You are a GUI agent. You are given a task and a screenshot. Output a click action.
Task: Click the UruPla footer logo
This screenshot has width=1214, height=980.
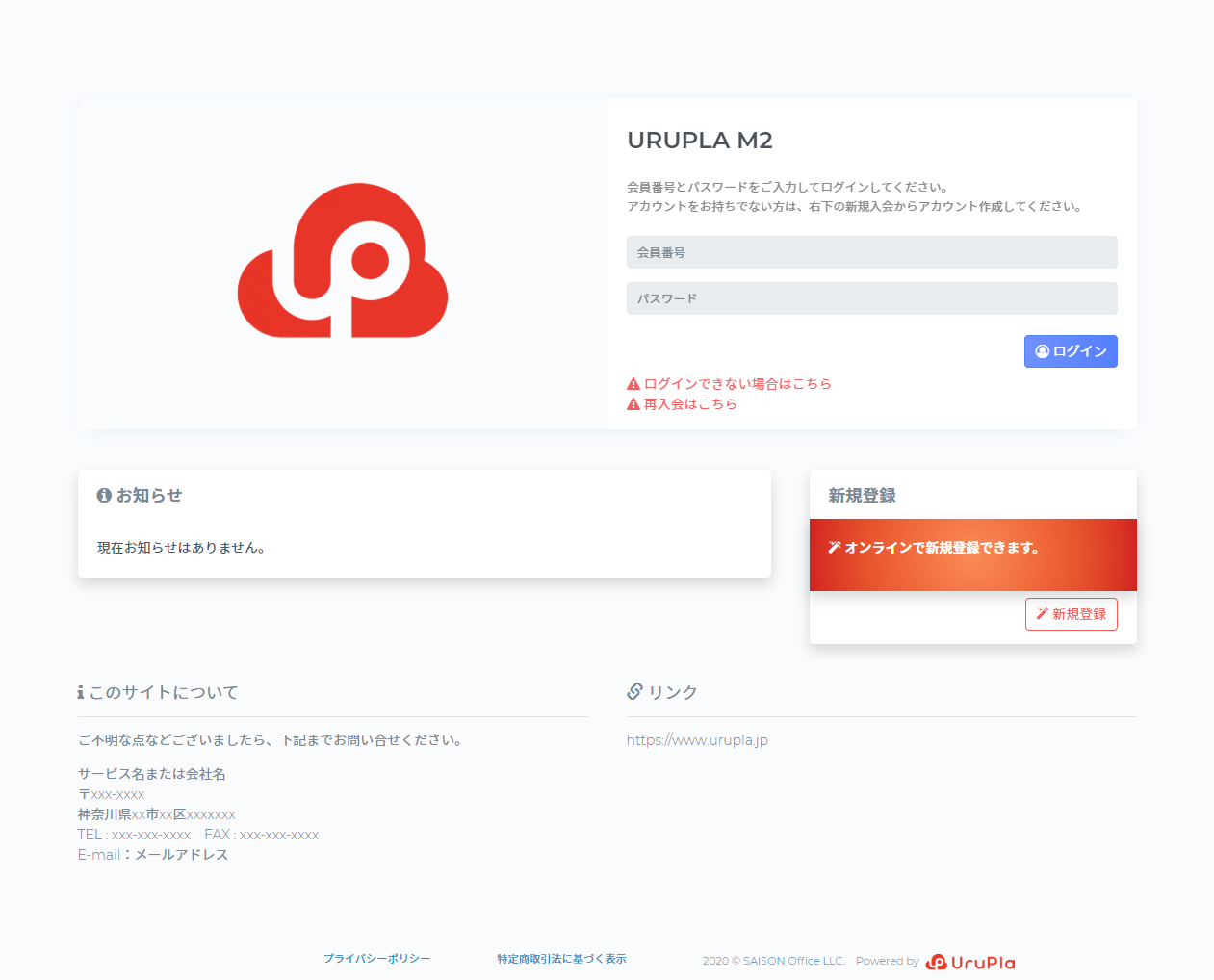pyautogui.click(x=970, y=962)
